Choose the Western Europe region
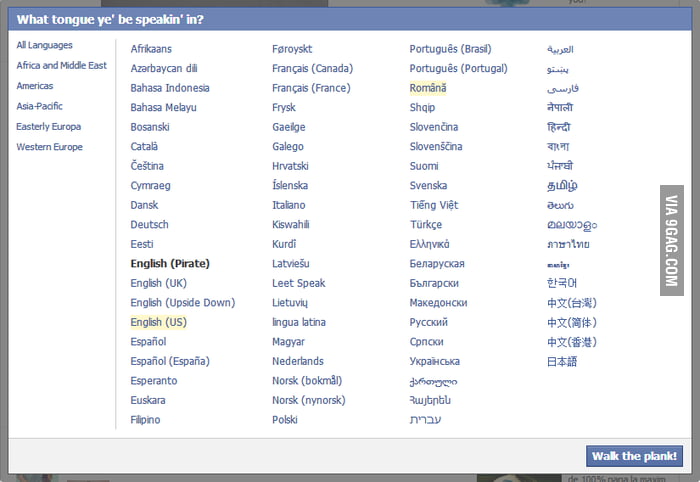Image resolution: width=700 pixels, height=482 pixels. click(49, 147)
